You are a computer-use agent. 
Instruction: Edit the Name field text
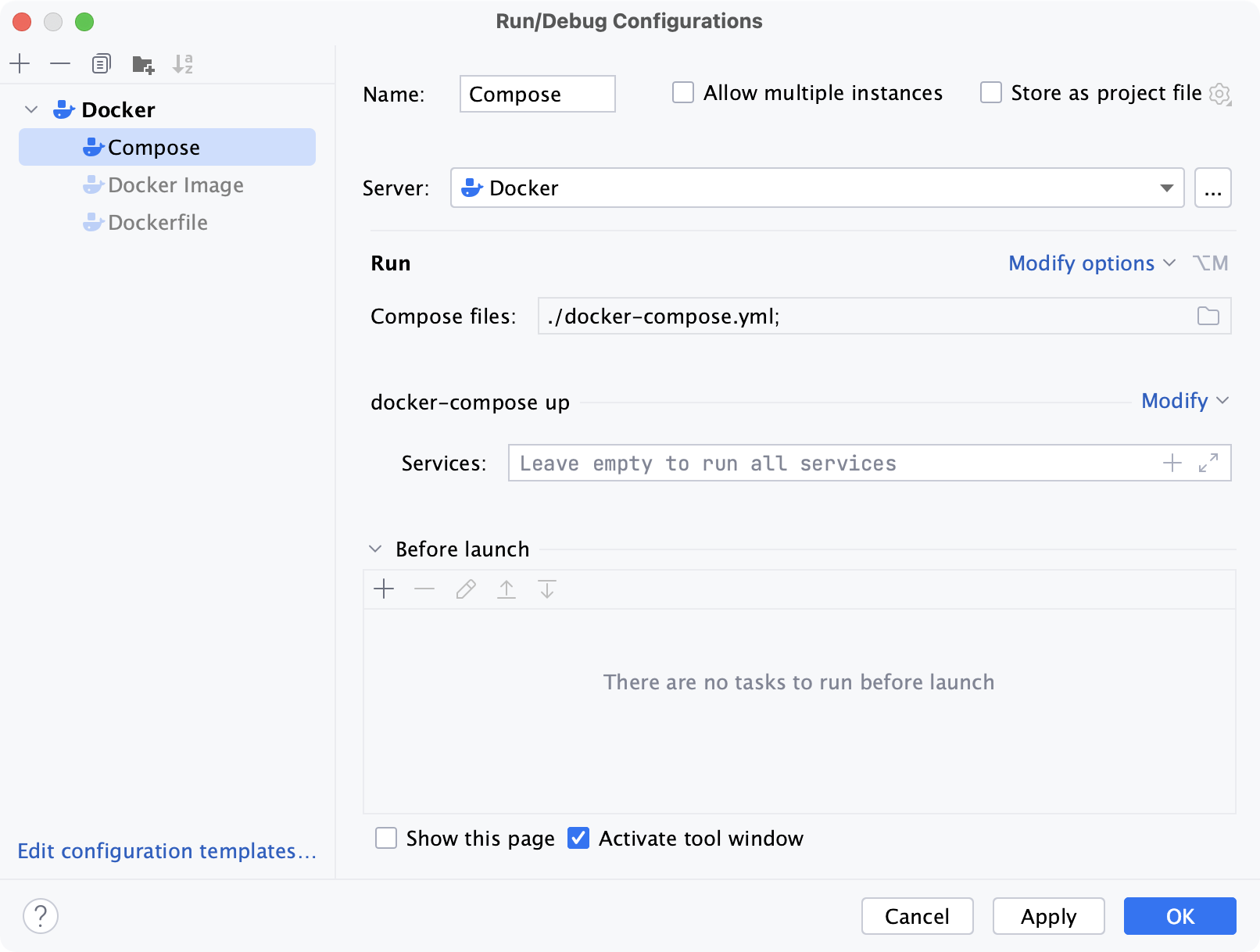pos(537,94)
